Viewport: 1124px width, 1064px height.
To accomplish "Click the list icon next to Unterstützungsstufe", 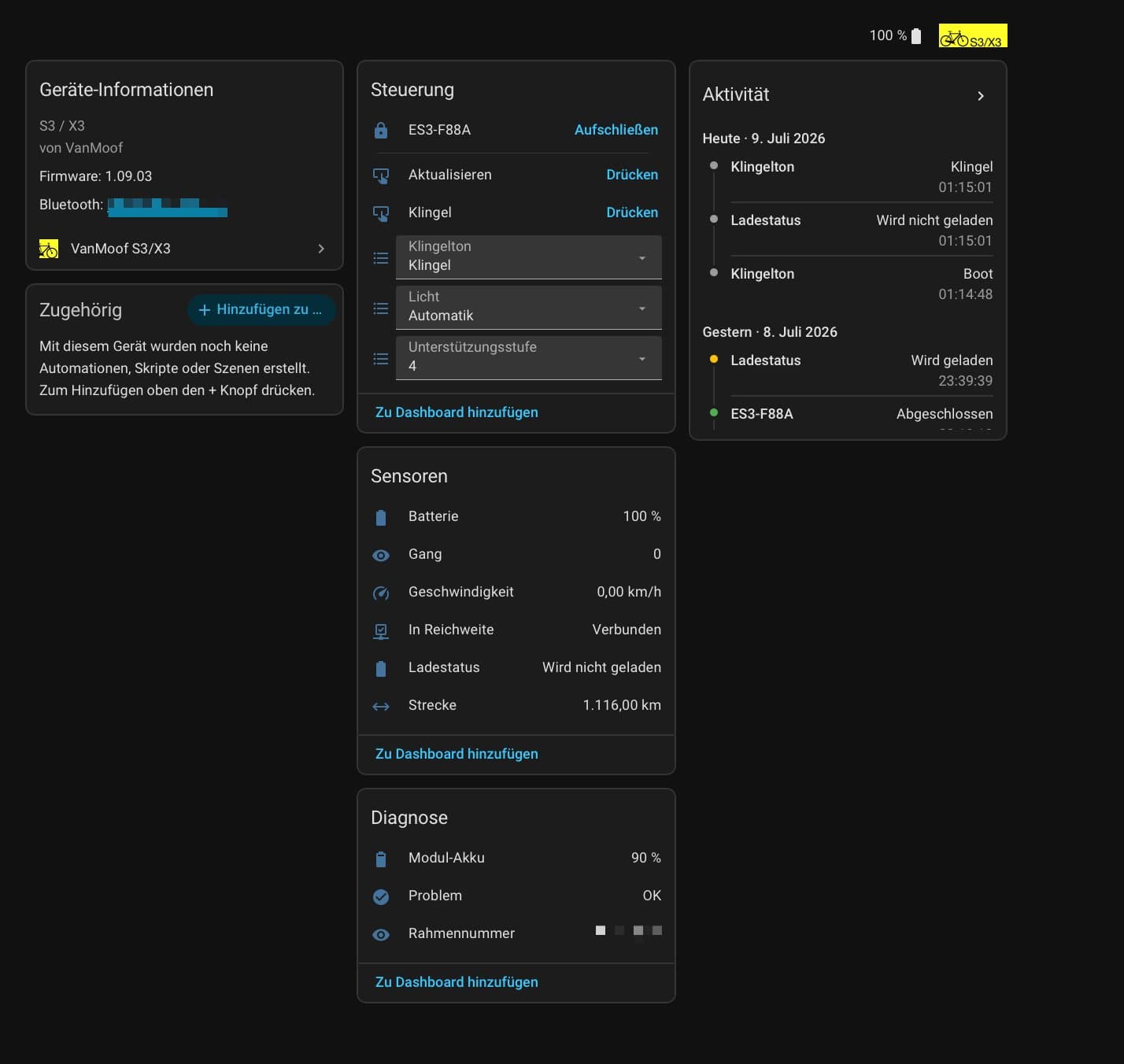I will pos(381,359).
